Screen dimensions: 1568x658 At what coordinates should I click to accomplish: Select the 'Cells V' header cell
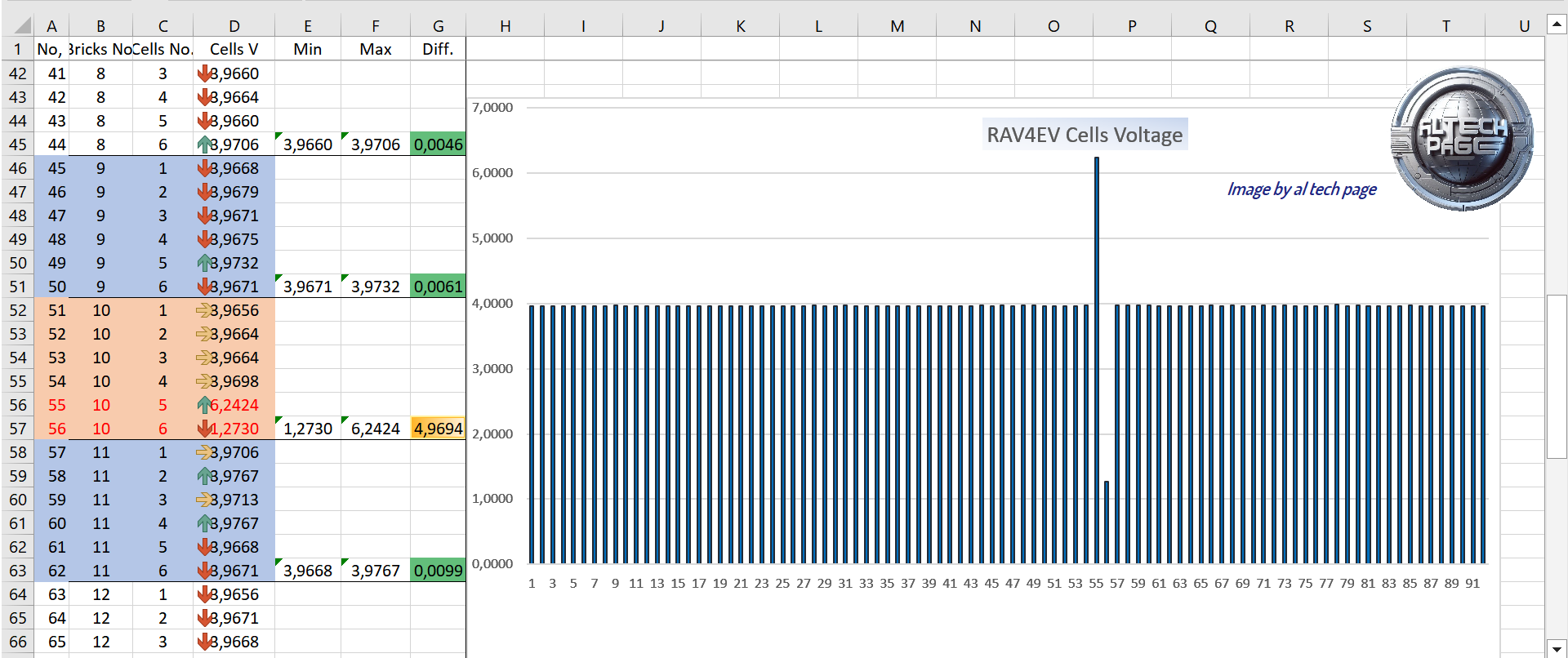234,49
